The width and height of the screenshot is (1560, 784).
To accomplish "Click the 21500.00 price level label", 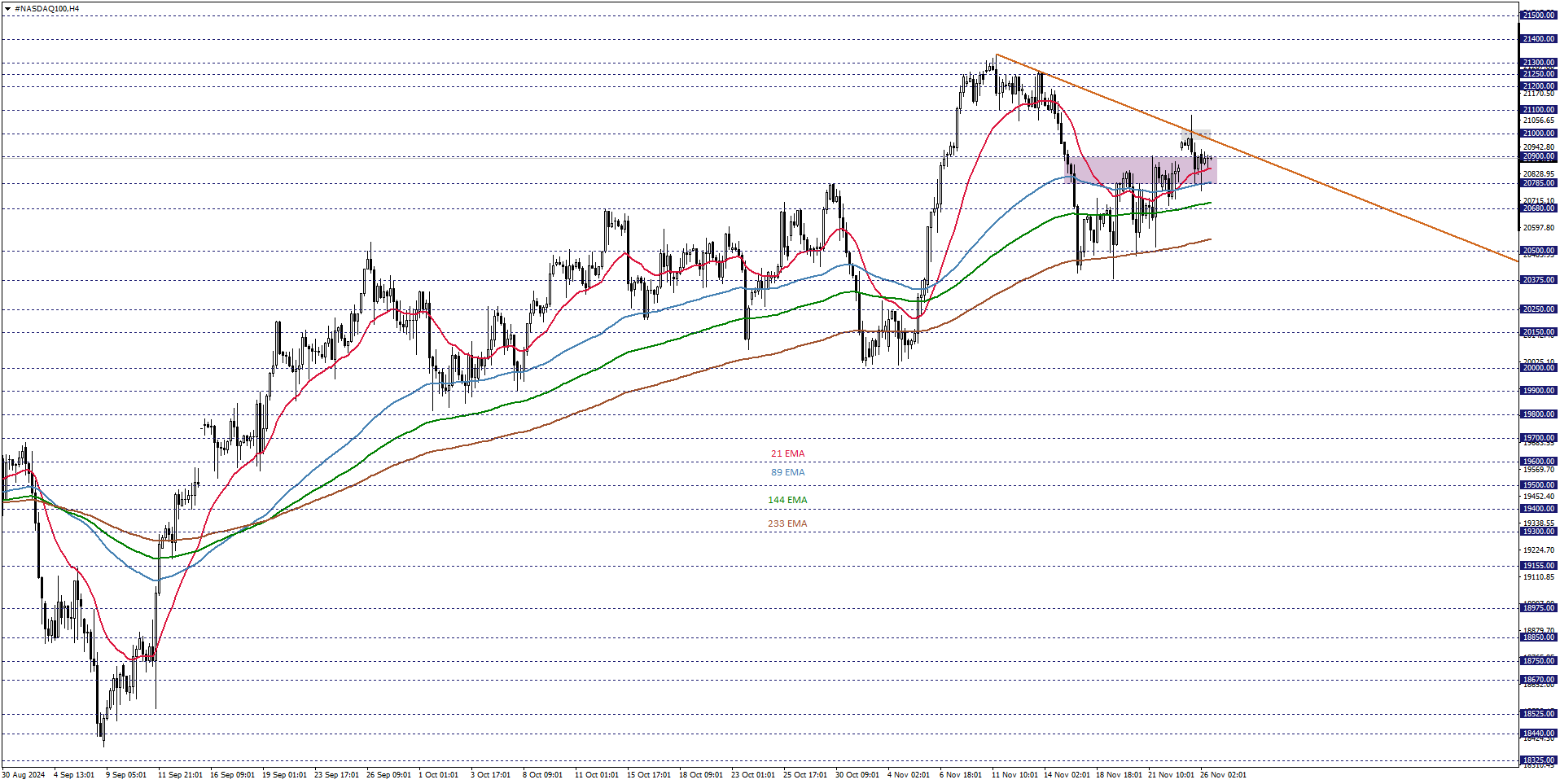I will 1538,15.
